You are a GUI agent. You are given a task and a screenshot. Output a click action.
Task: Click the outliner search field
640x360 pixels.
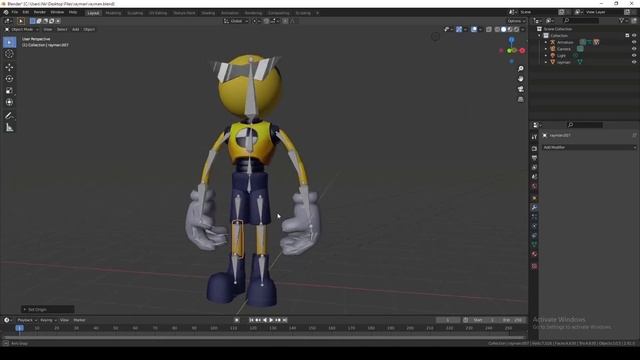click(x=581, y=20)
